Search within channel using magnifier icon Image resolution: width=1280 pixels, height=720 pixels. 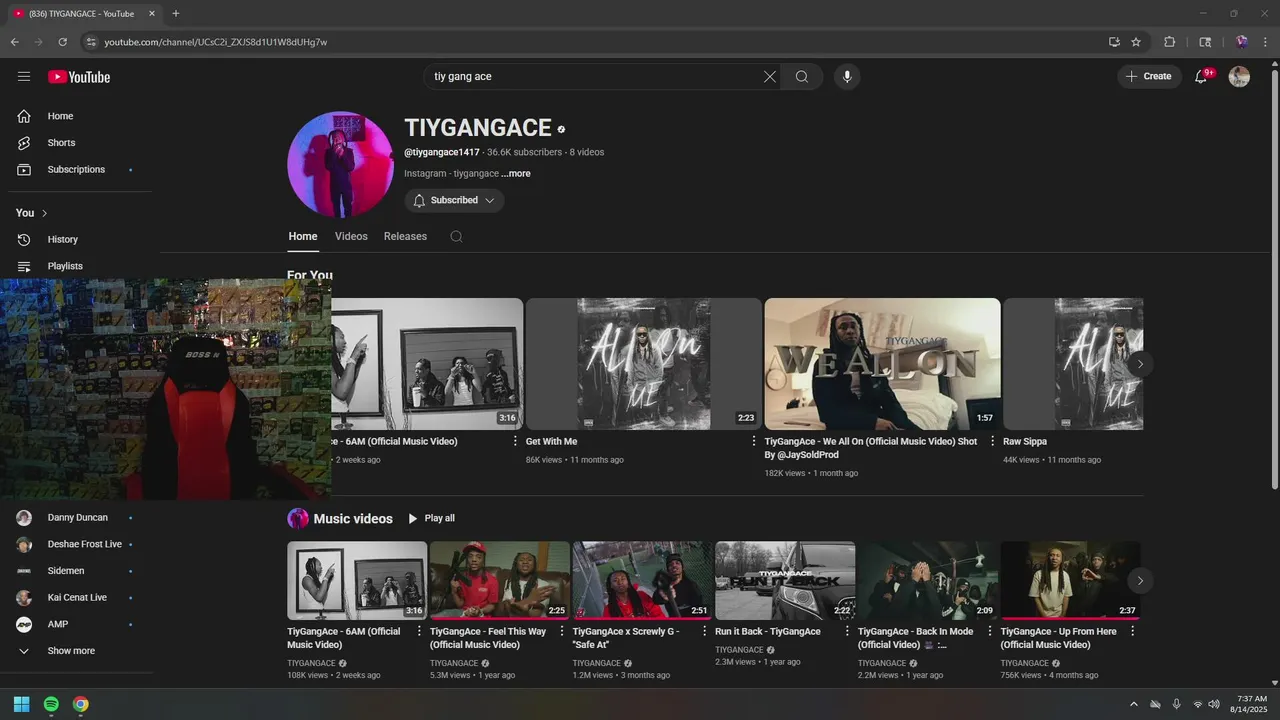(456, 237)
